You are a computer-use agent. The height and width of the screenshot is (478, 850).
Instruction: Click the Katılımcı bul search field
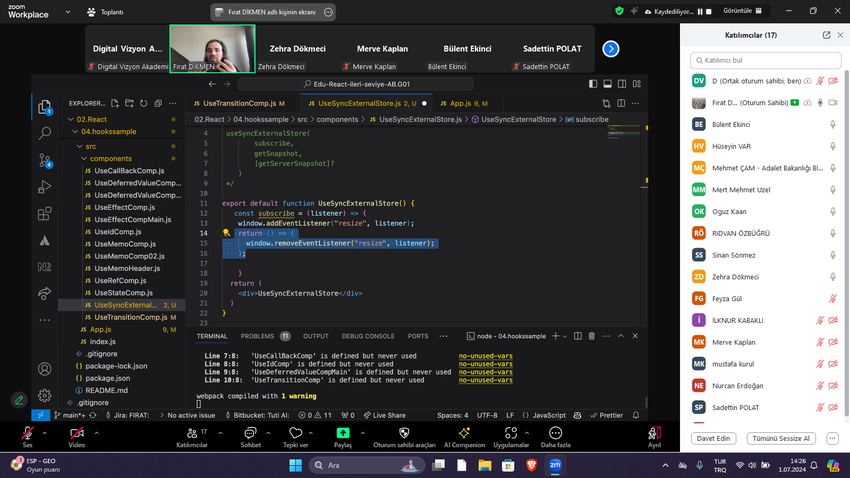(765, 60)
